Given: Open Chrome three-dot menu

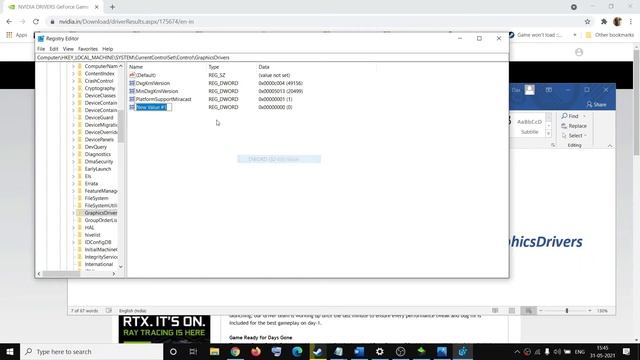Looking at the screenshot, I should point(631,22).
